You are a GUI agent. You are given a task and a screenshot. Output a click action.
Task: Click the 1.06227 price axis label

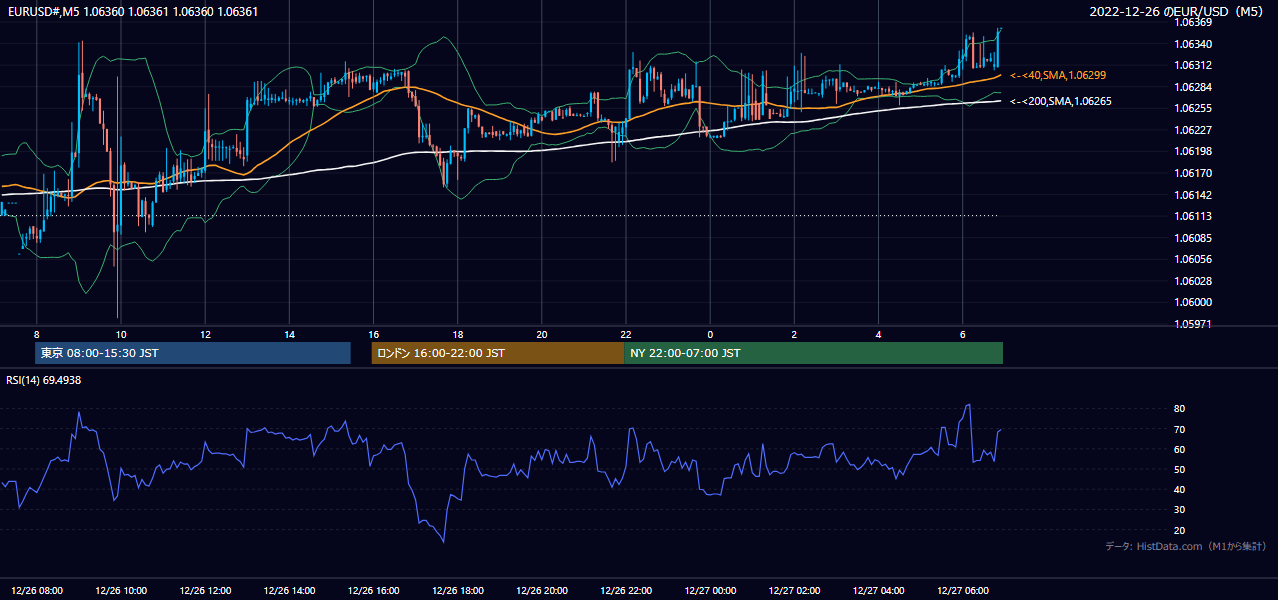coord(1193,130)
